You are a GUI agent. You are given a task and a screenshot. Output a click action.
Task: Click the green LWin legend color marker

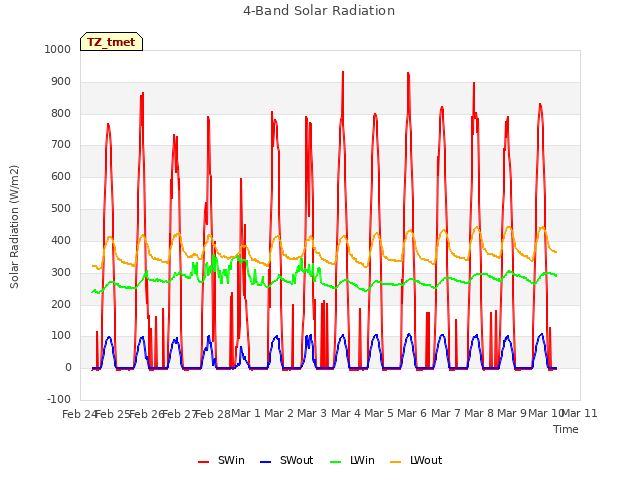[x=335, y=462]
